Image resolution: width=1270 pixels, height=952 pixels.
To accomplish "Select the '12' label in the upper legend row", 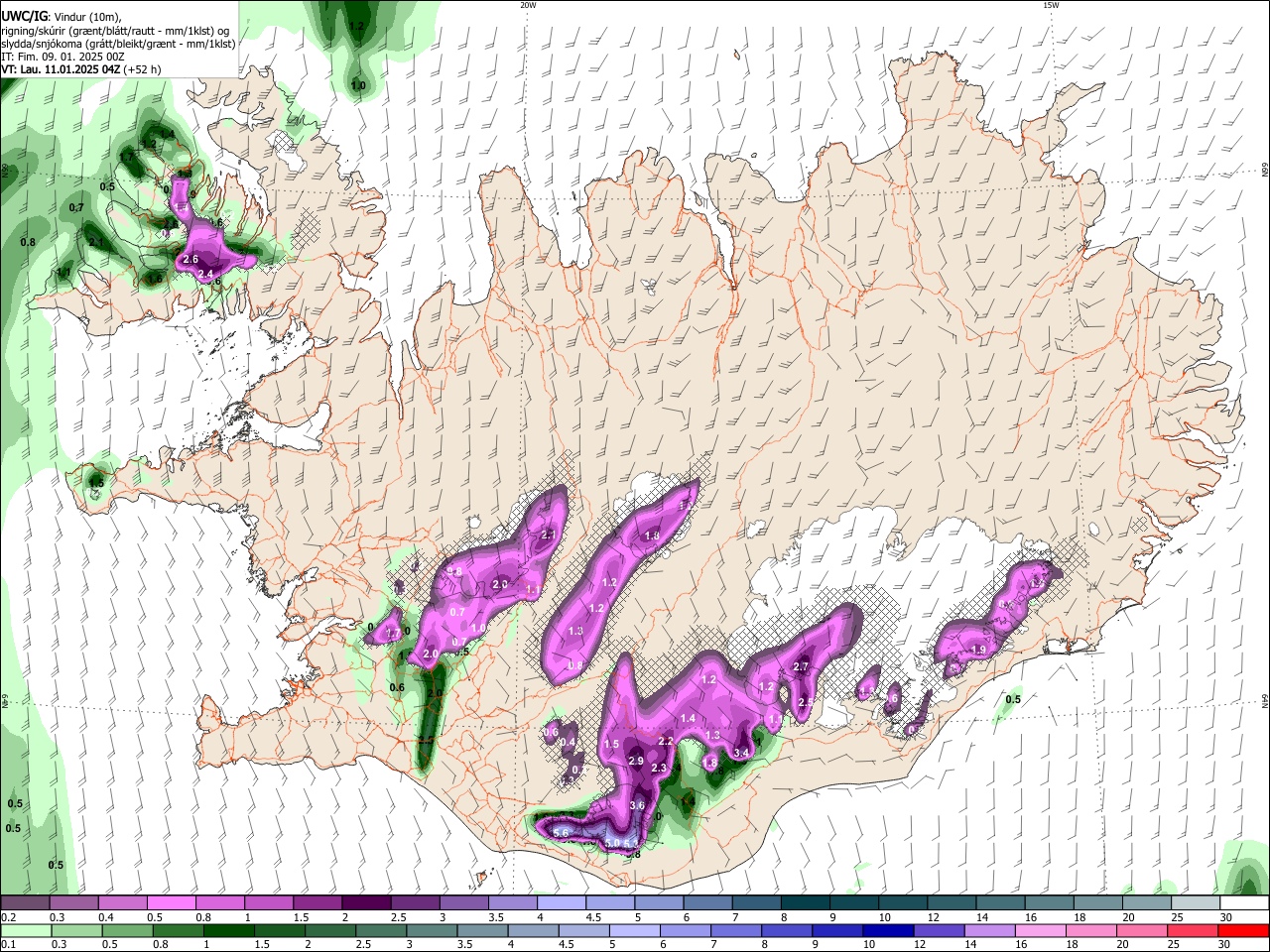I will point(934,917).
